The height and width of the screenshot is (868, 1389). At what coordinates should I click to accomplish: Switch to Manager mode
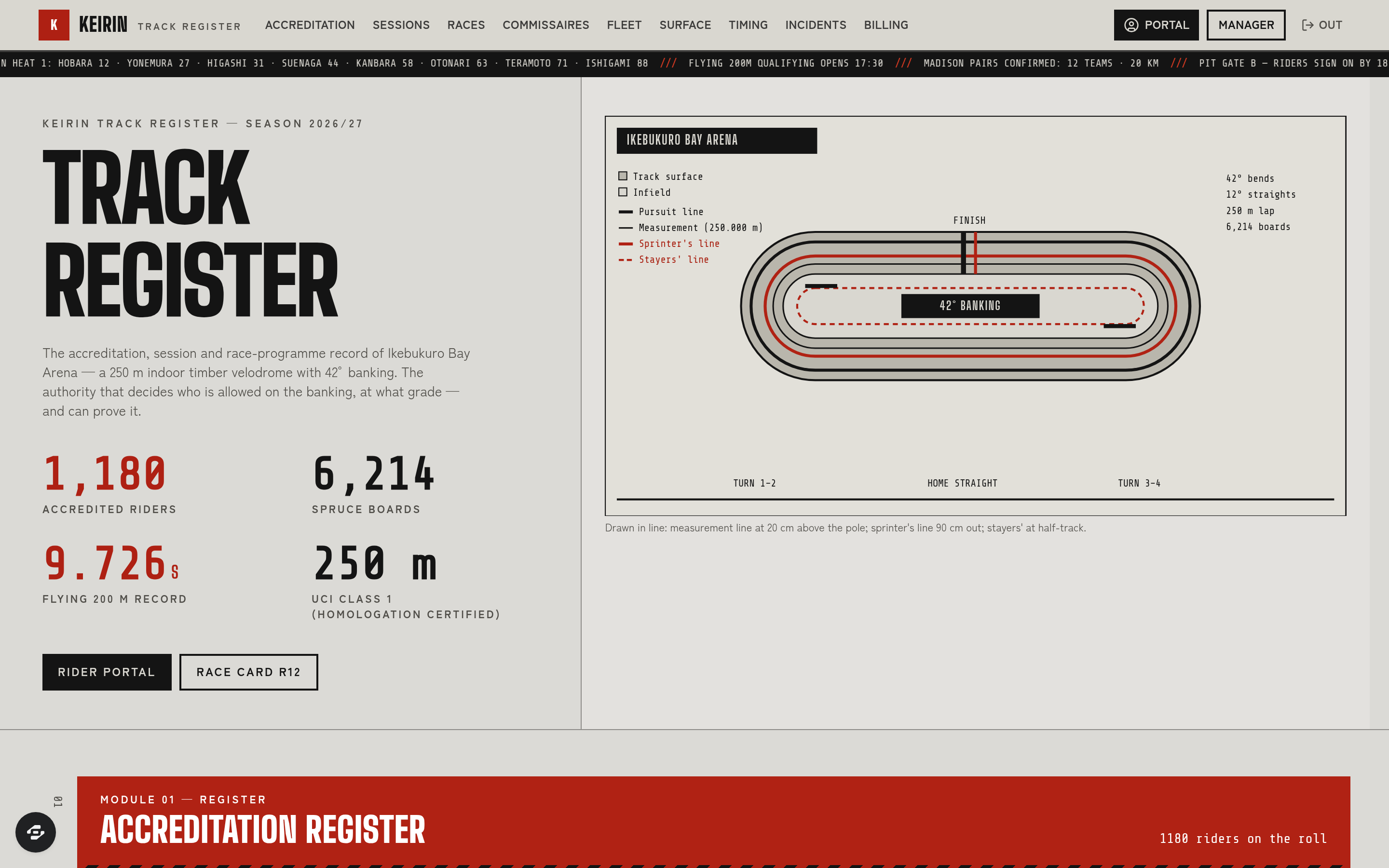1245,25
